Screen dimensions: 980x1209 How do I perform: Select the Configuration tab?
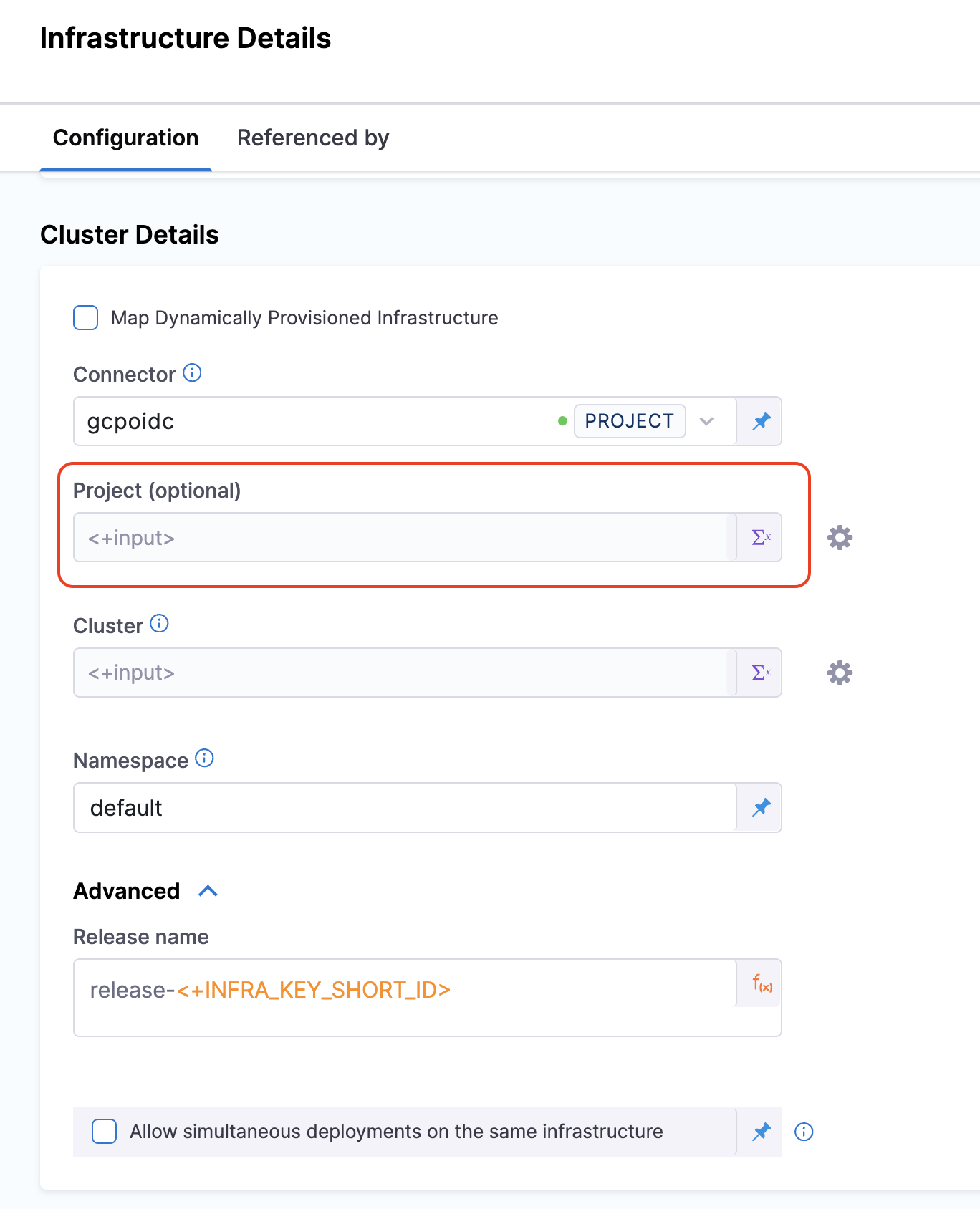(126, 138)
